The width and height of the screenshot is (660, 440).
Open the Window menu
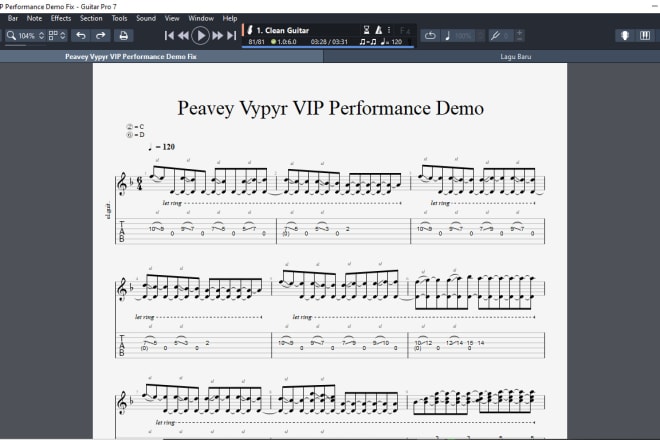(x=201, y=18)
